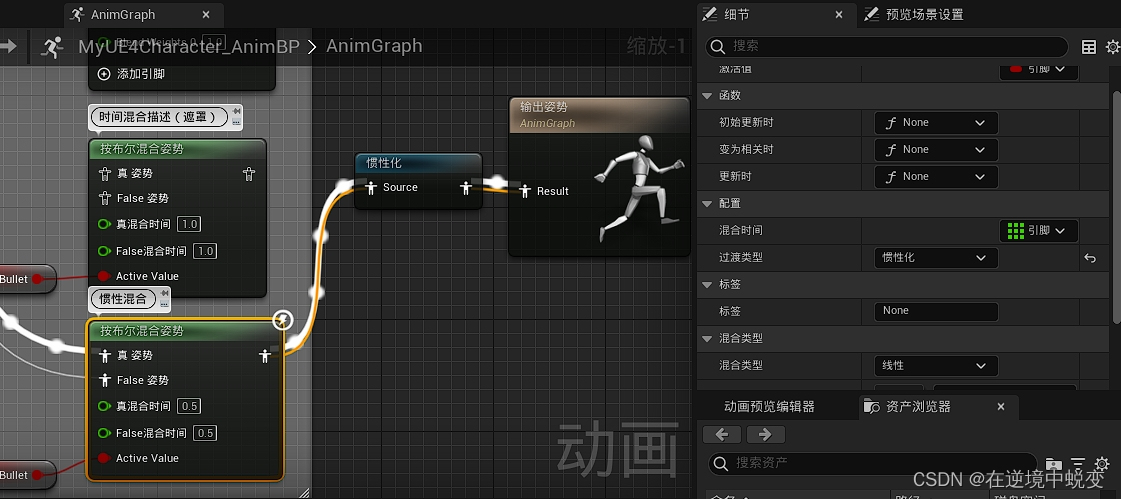Screen dimensions: 1121x499
Task: Open the 更新时 function dropdown
Action: [936, 177]
